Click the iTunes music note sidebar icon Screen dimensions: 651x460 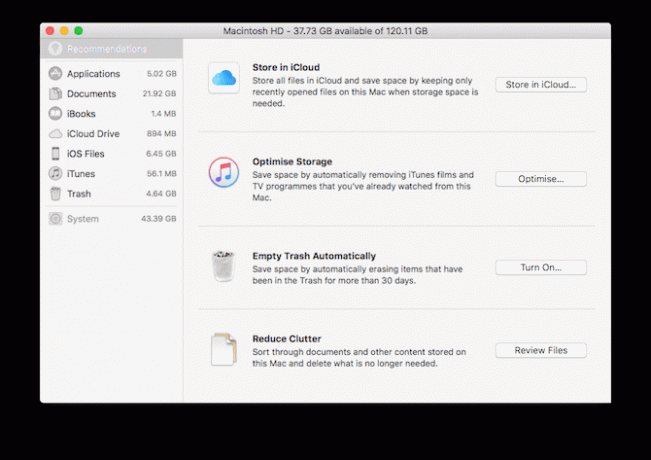click(55, 174)
